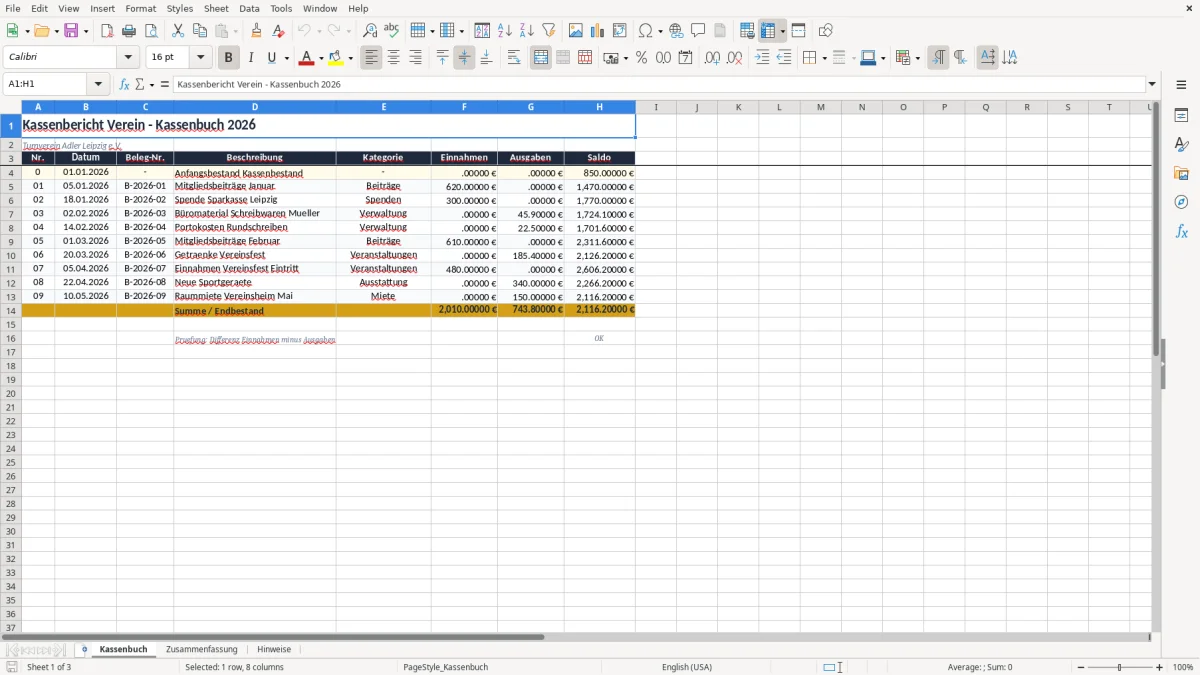Click the Formula equals button

(165, 85)
